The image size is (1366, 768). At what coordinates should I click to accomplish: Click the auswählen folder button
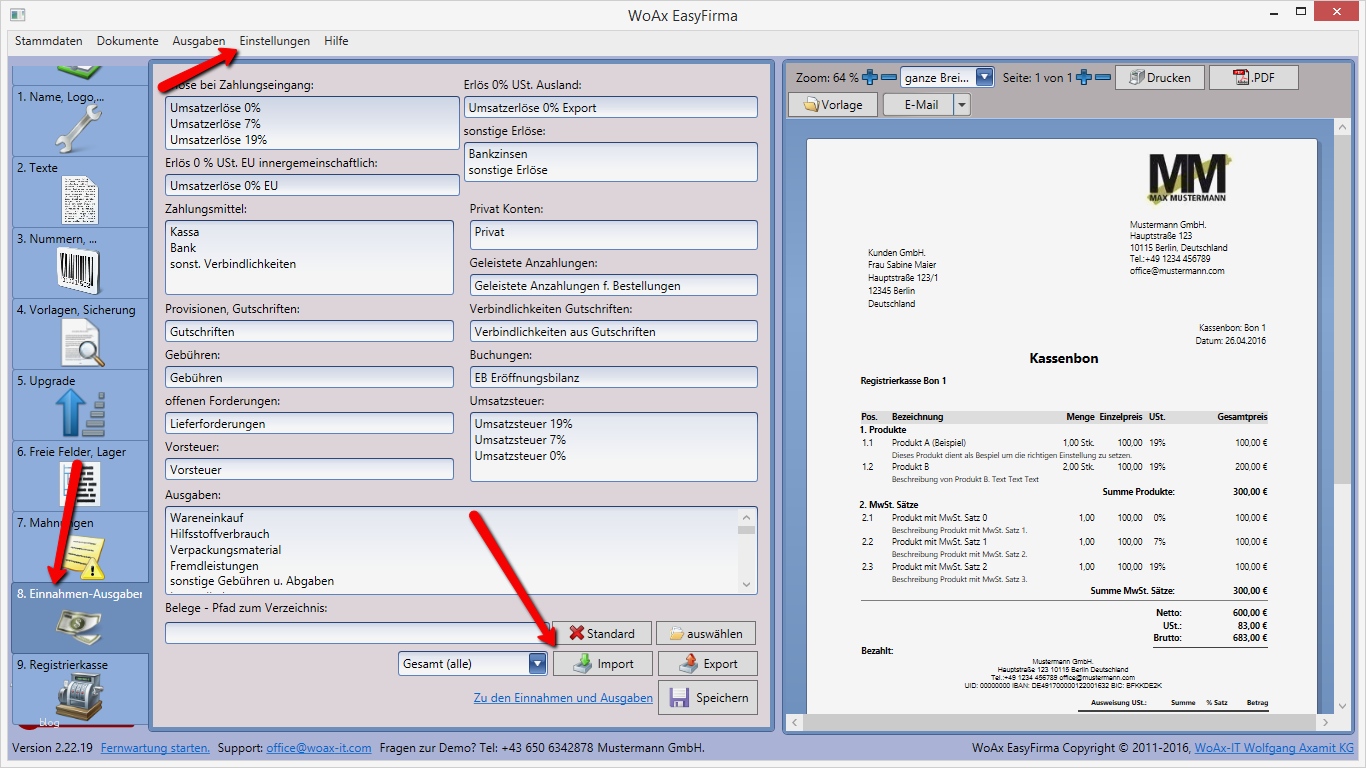(x=706, y=633)
